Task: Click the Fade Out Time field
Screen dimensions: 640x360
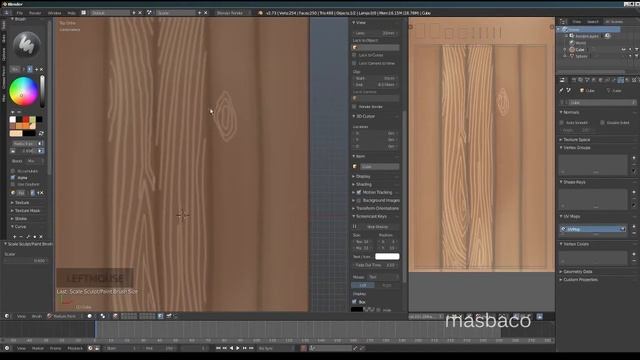Action: (376, 265)
